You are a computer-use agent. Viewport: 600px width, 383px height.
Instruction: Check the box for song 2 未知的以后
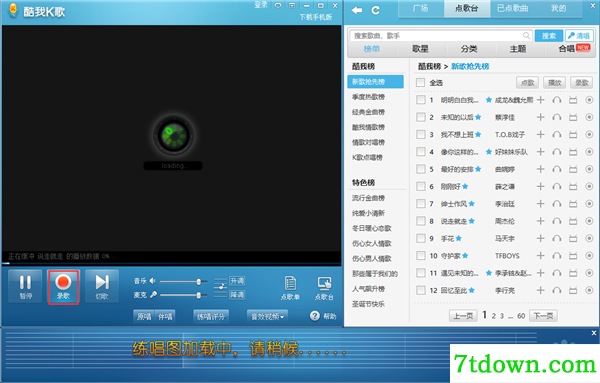click(421, 117)
